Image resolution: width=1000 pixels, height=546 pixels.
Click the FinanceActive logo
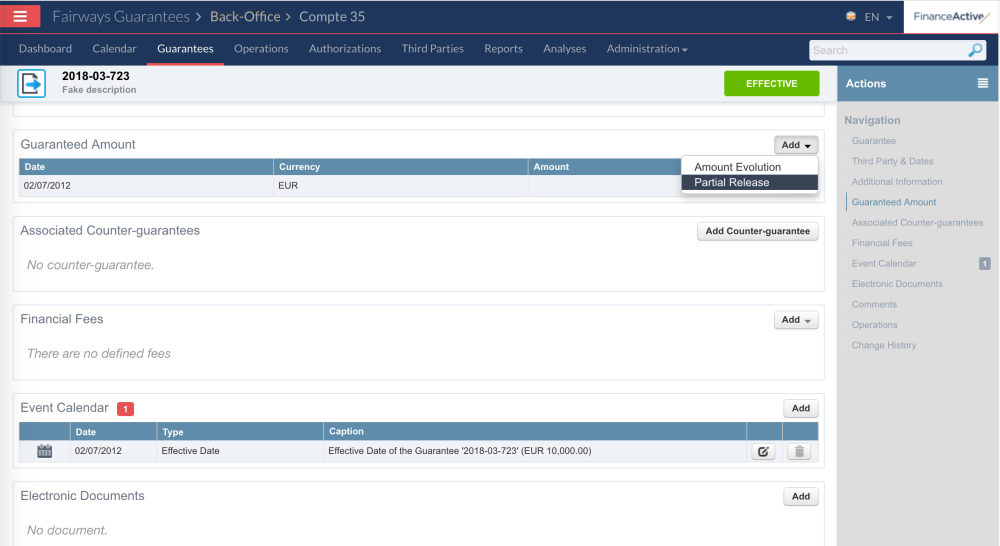click(951, 17)
